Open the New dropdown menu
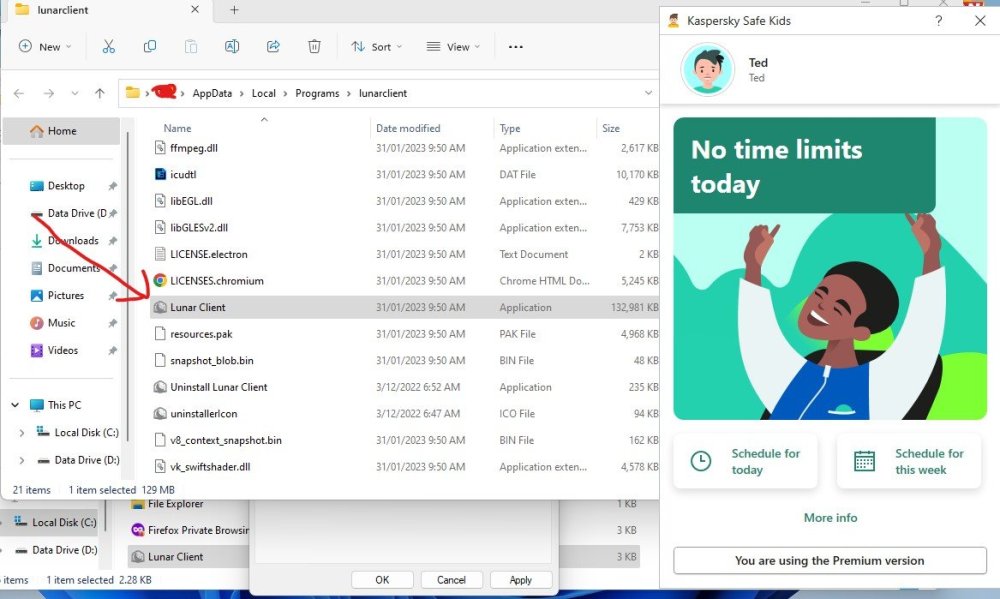Screen dimensions: 1000x599 click(45, 47)
